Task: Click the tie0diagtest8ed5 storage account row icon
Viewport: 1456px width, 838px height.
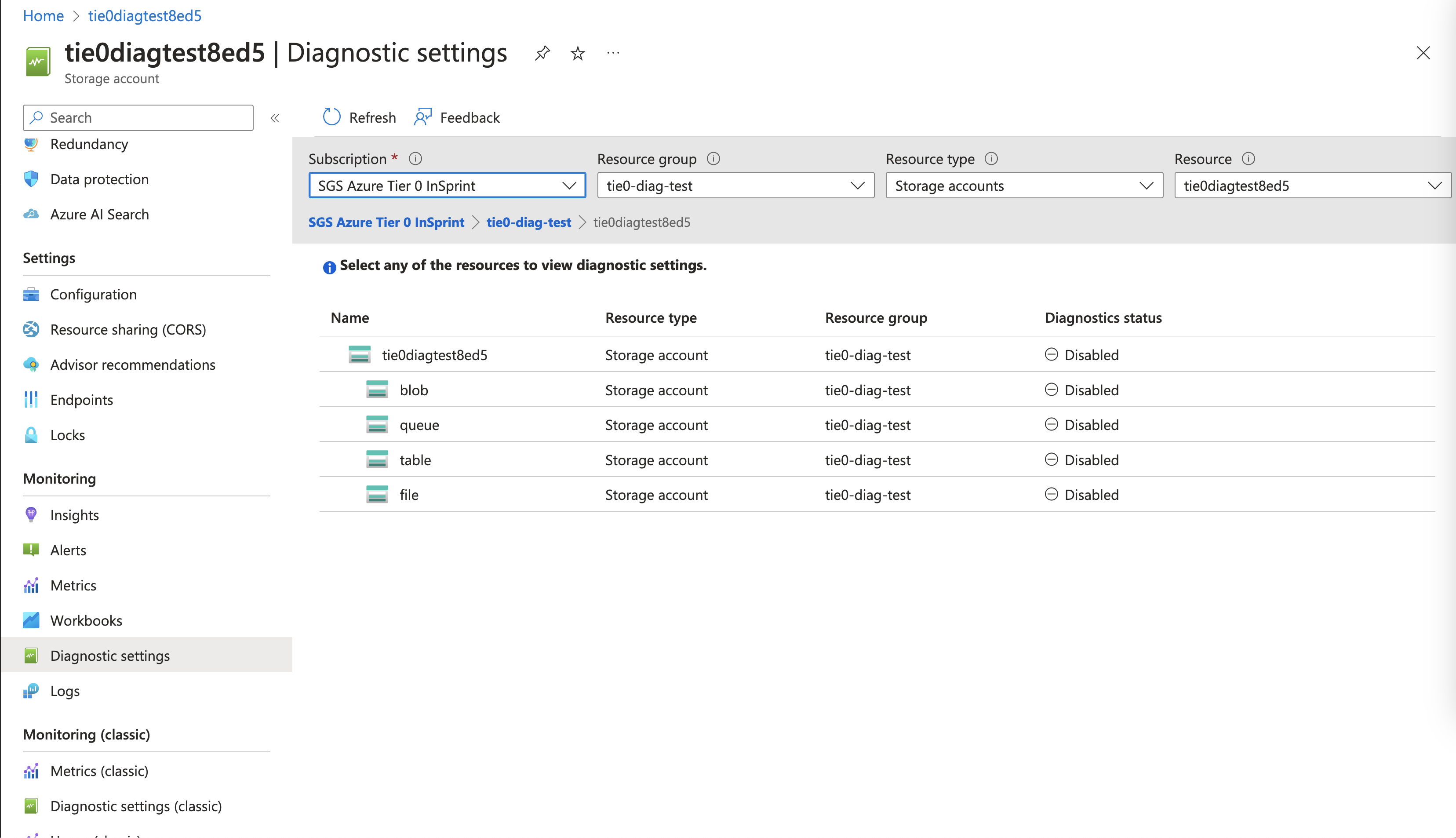Action: (360, 354)
